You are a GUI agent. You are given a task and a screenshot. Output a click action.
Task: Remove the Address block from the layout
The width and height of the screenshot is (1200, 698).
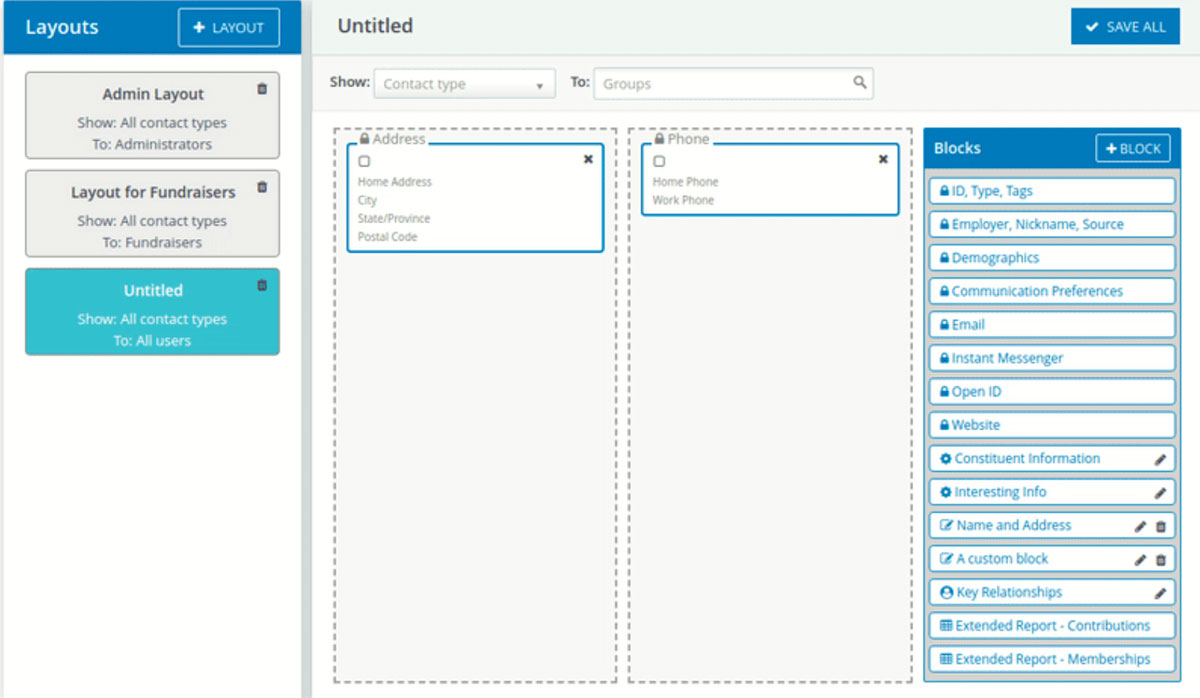tap(589, 159)
